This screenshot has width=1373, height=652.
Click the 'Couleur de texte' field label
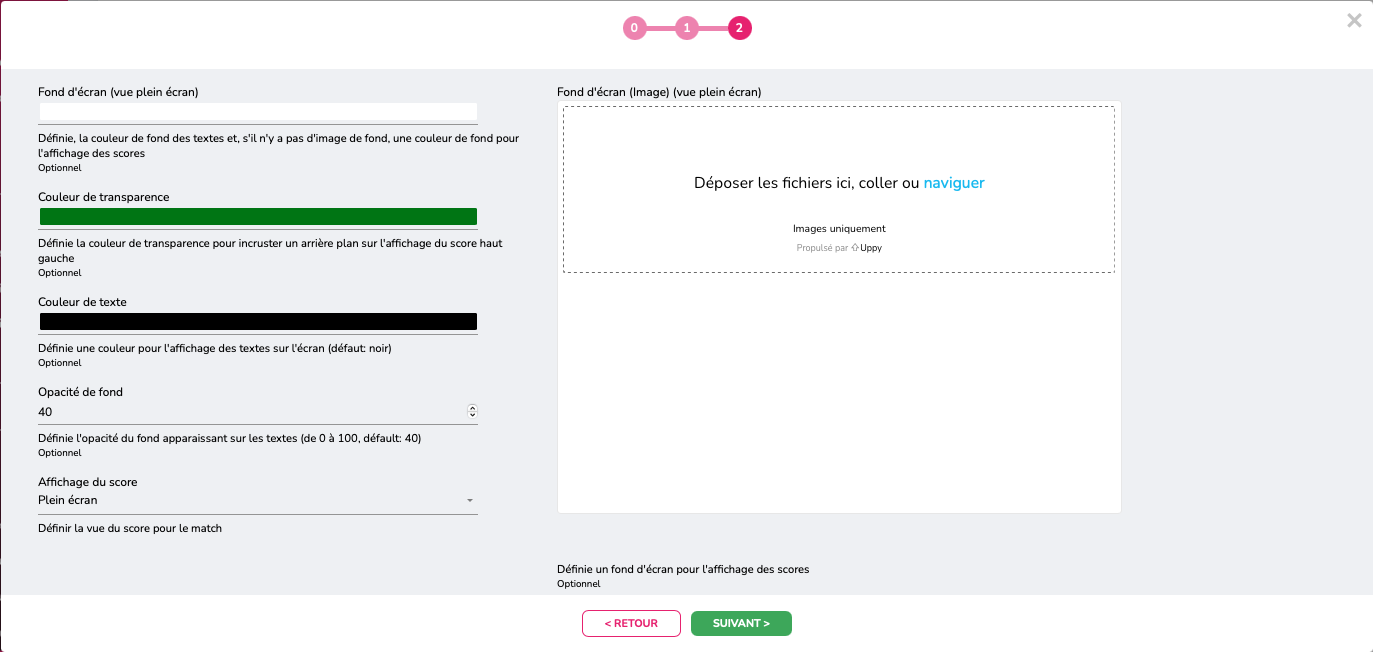[x=82, y=302]
